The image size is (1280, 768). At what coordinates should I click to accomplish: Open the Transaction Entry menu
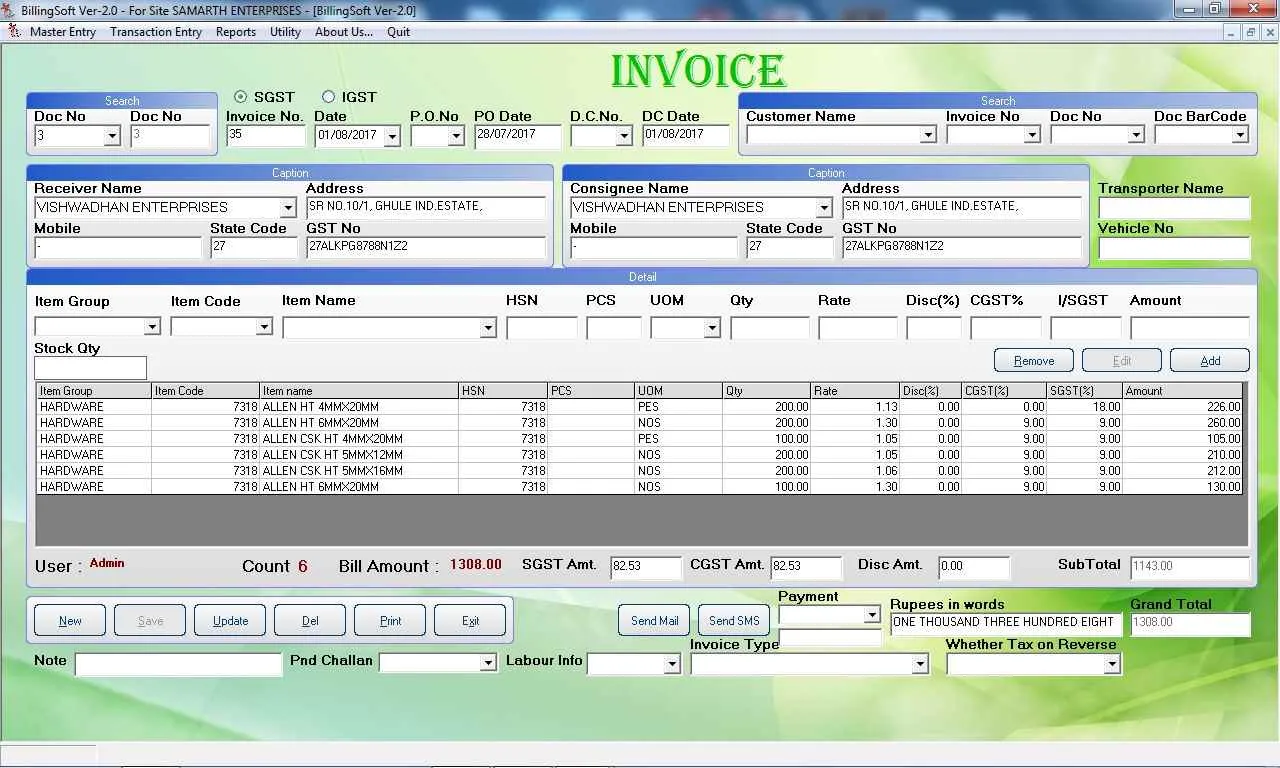[155, 31]
